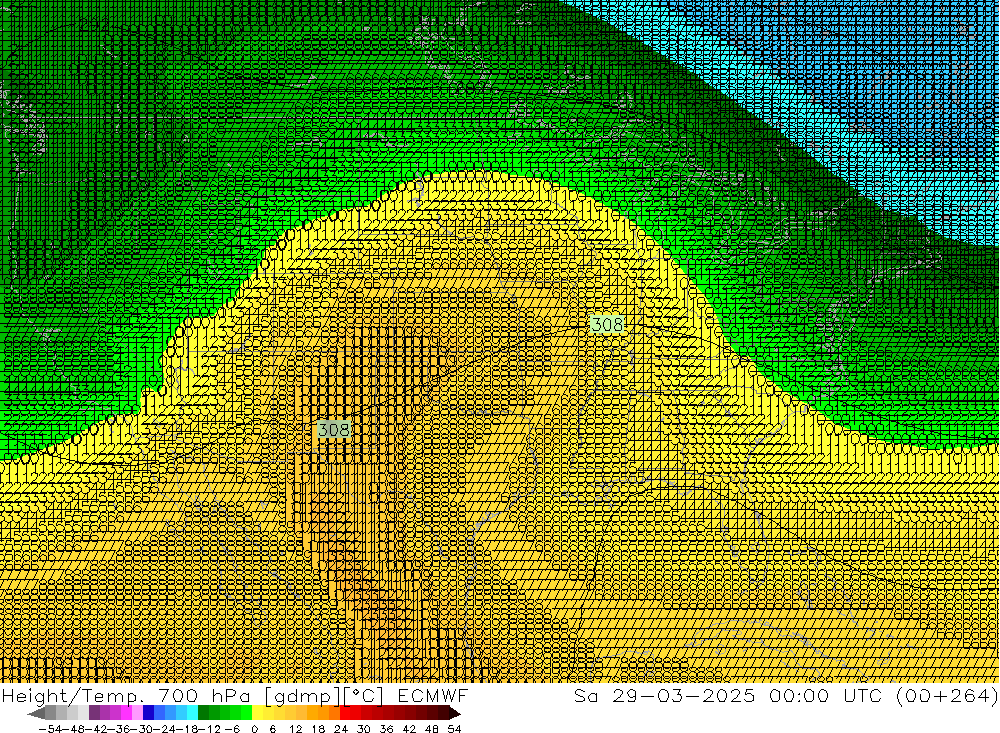Click the (00+264) forecast hour label
This screenshot has height=733, width=1000.
pos(947,695)
